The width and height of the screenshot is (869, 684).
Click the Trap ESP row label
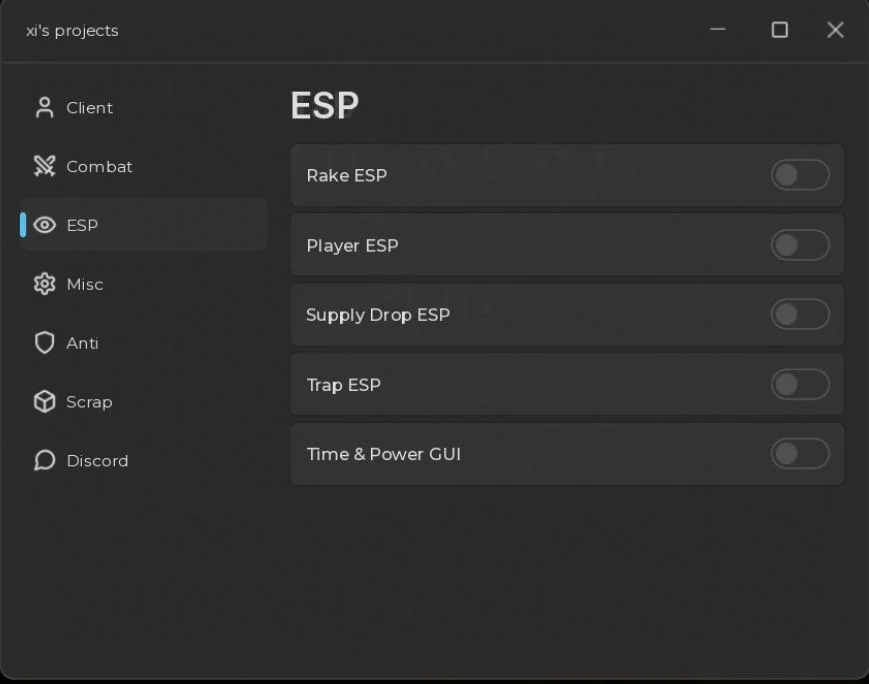tap(344, 385)
